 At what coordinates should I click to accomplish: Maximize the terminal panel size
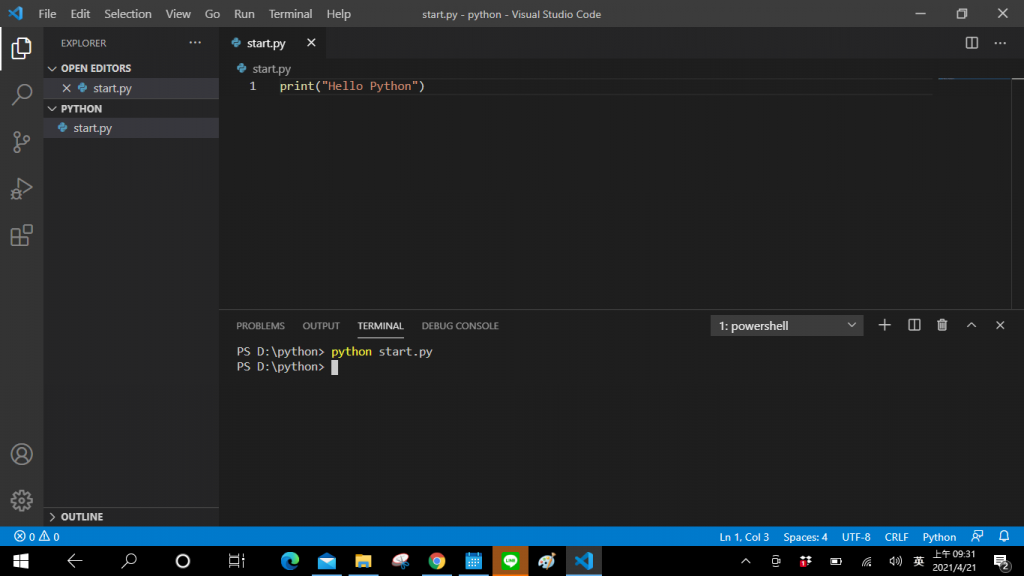pos(972,325)
